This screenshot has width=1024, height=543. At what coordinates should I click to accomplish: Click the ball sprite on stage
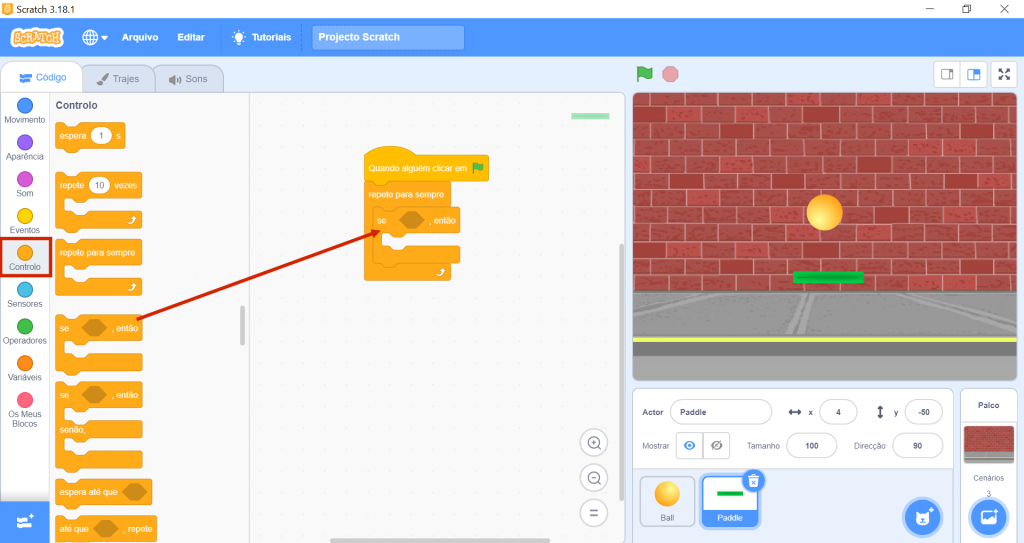coord(824,212)
